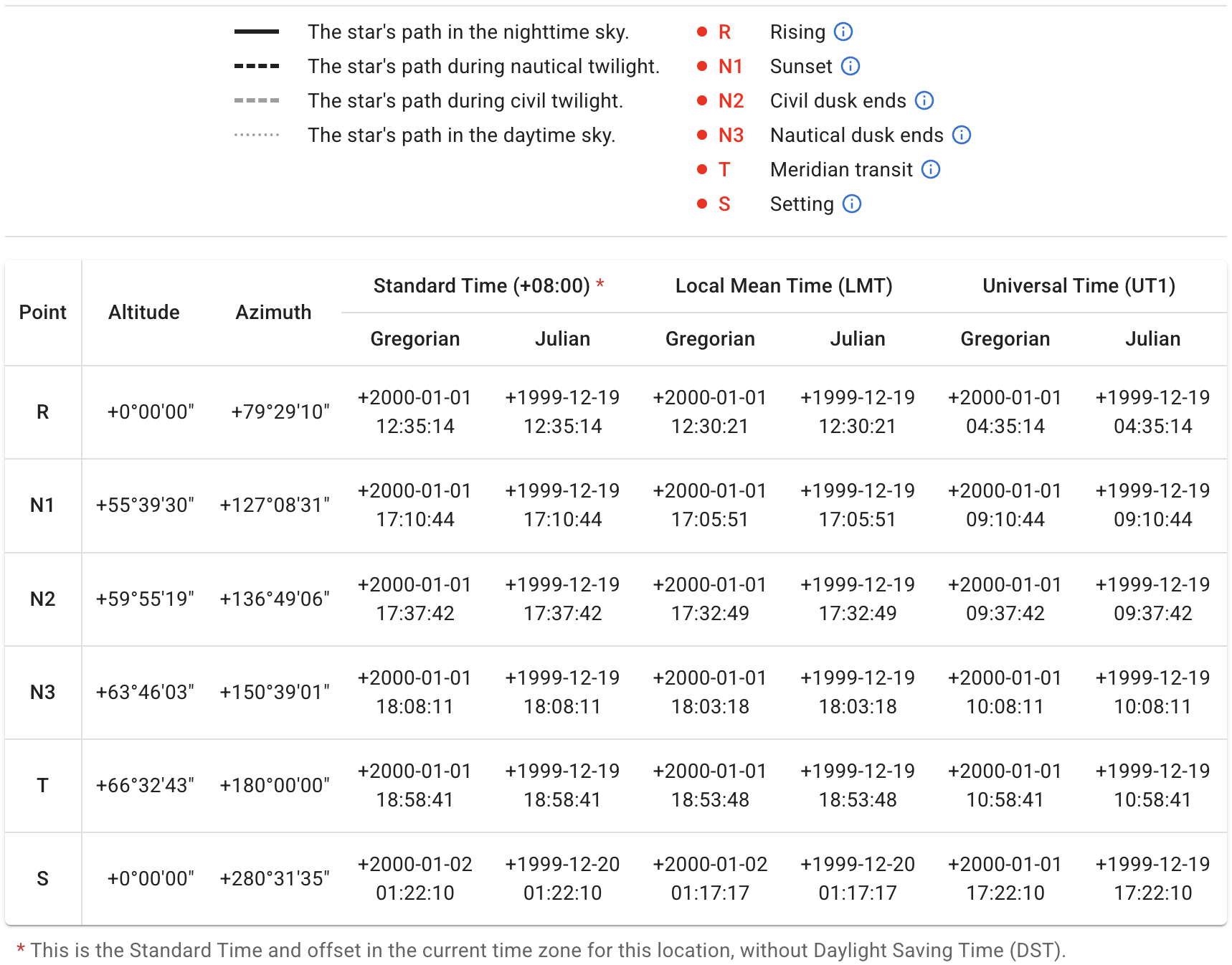
Task: Click the info icon next to Sunset
Action: 850,66
